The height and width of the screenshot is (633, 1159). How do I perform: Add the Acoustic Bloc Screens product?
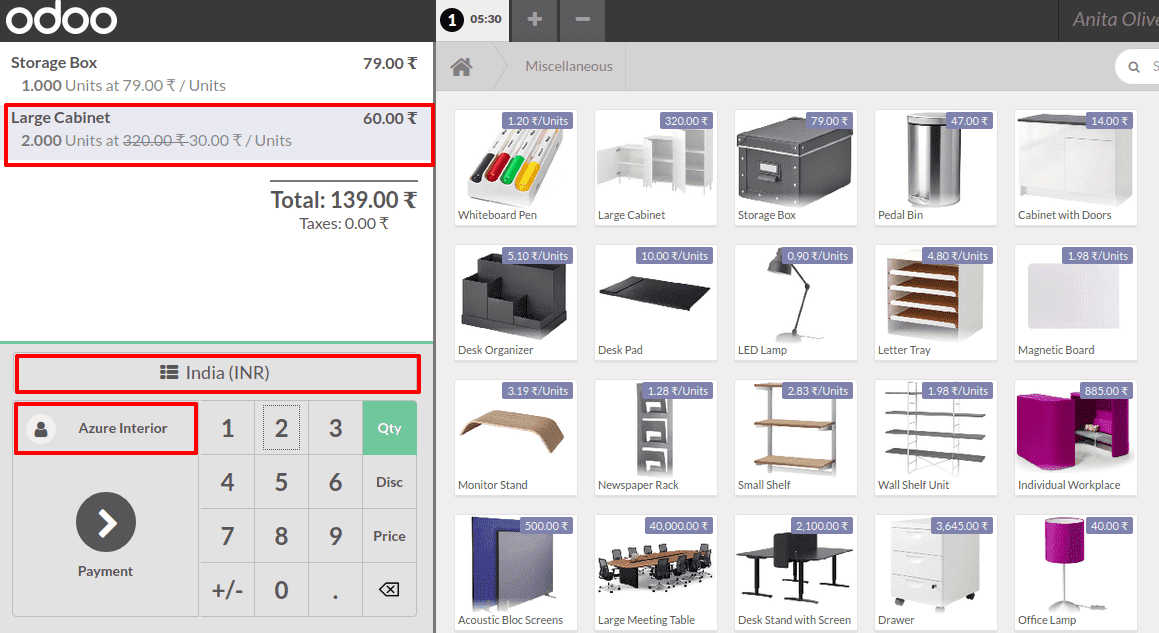pyautogui.click(x=516, y=573)
